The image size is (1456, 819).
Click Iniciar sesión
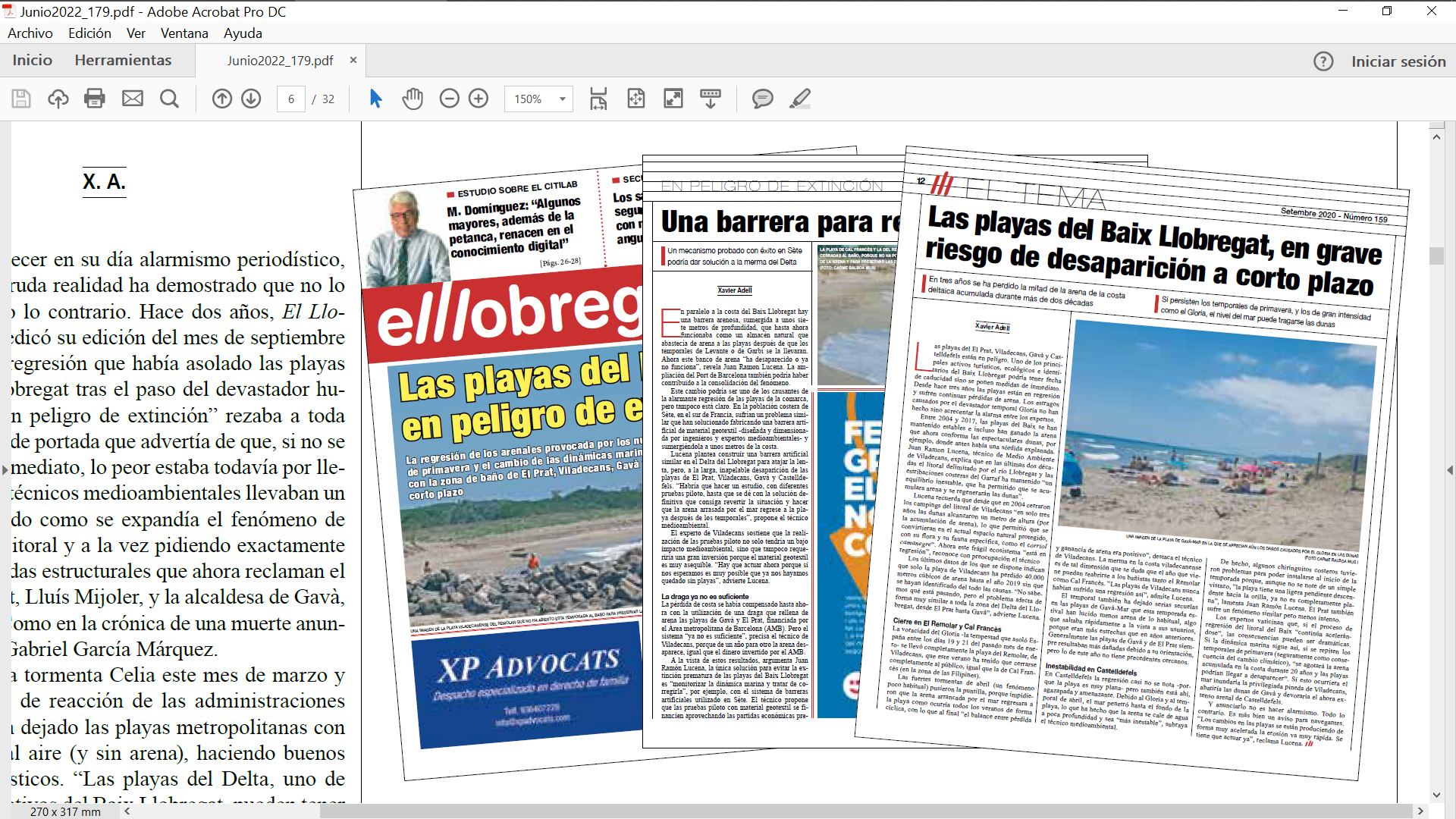tap(1398, 61)
